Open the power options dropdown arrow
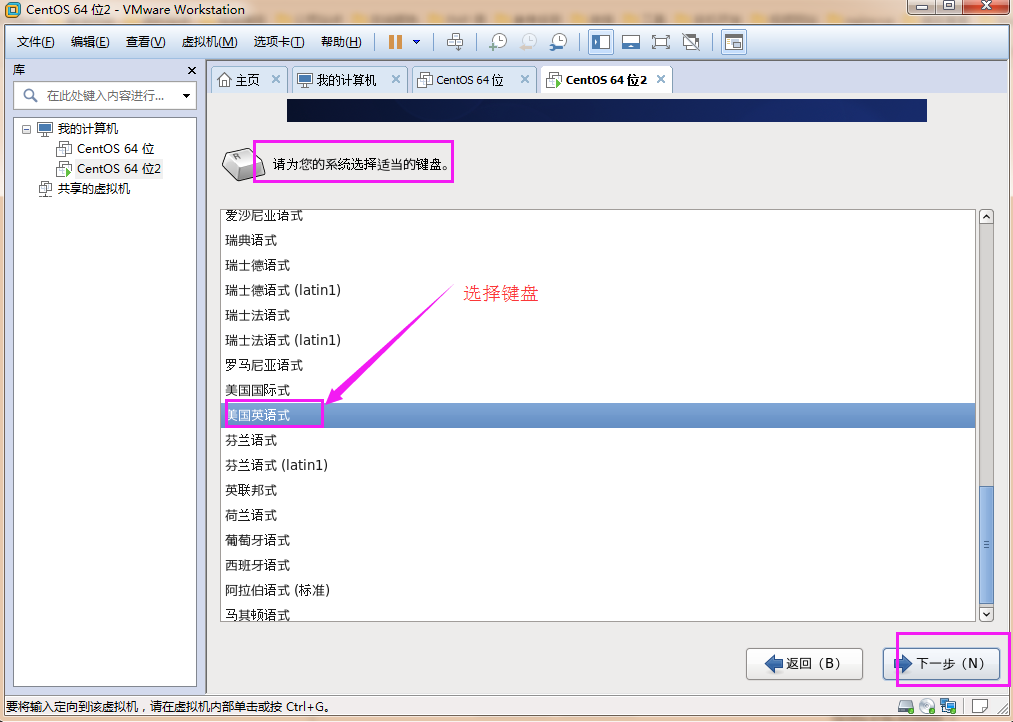Image resolution: width=1013 pixels, height=722 pixels. [x=417, y=42]
